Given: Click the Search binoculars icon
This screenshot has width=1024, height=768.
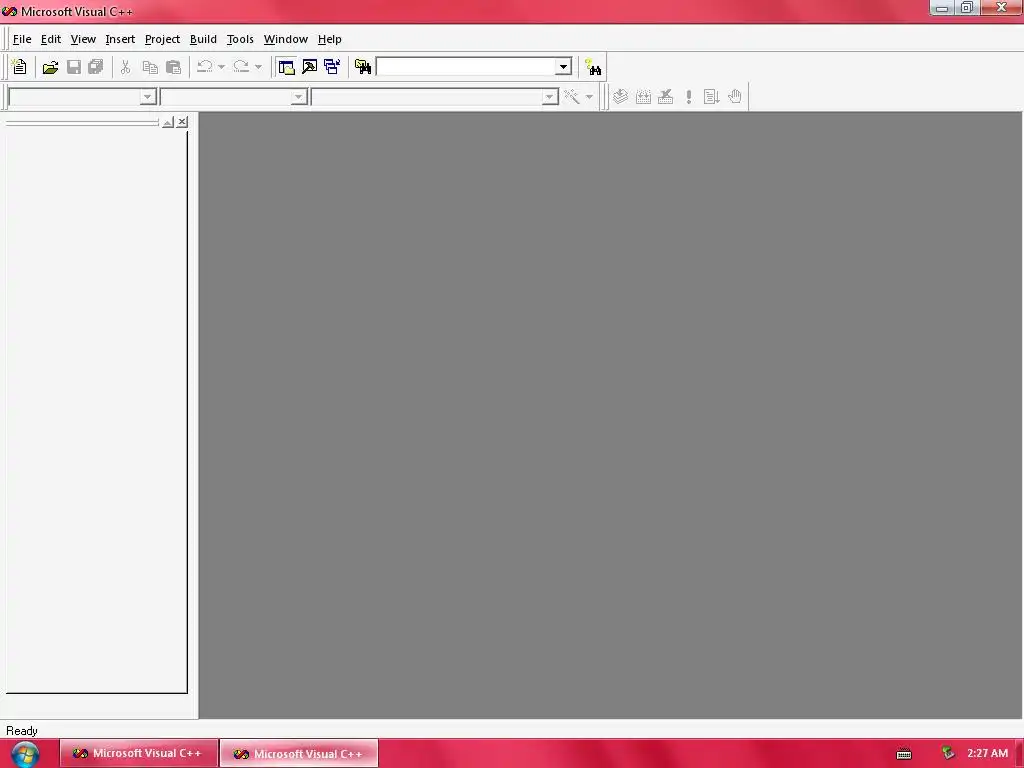Looking at the screenshot, I should tap(593, 67).
